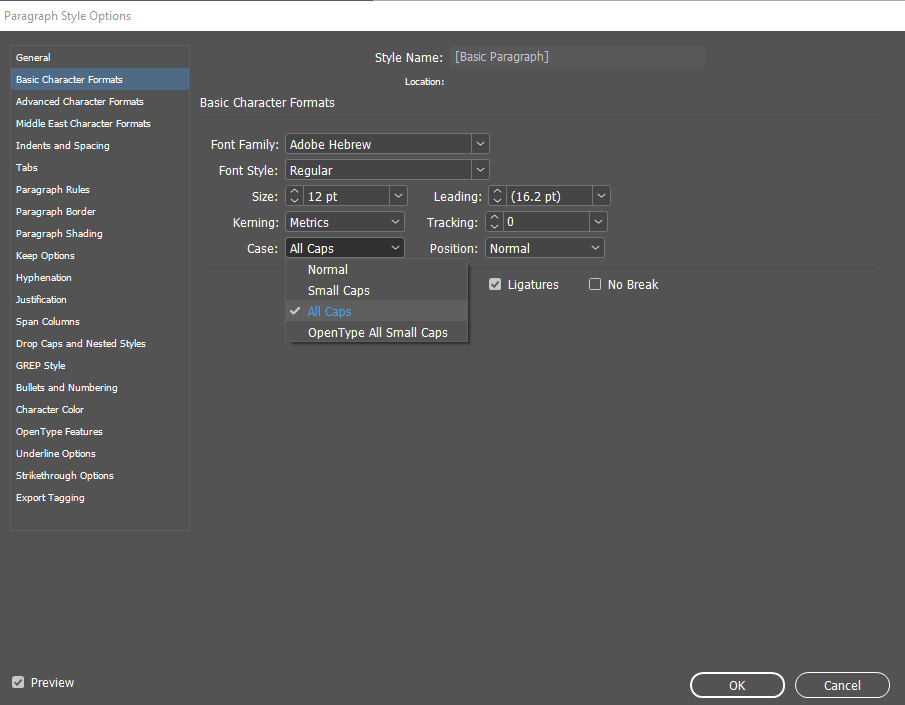Choose All Caps from Case list
The height and width of the screenshot is (705, 905).
point(376,311)
